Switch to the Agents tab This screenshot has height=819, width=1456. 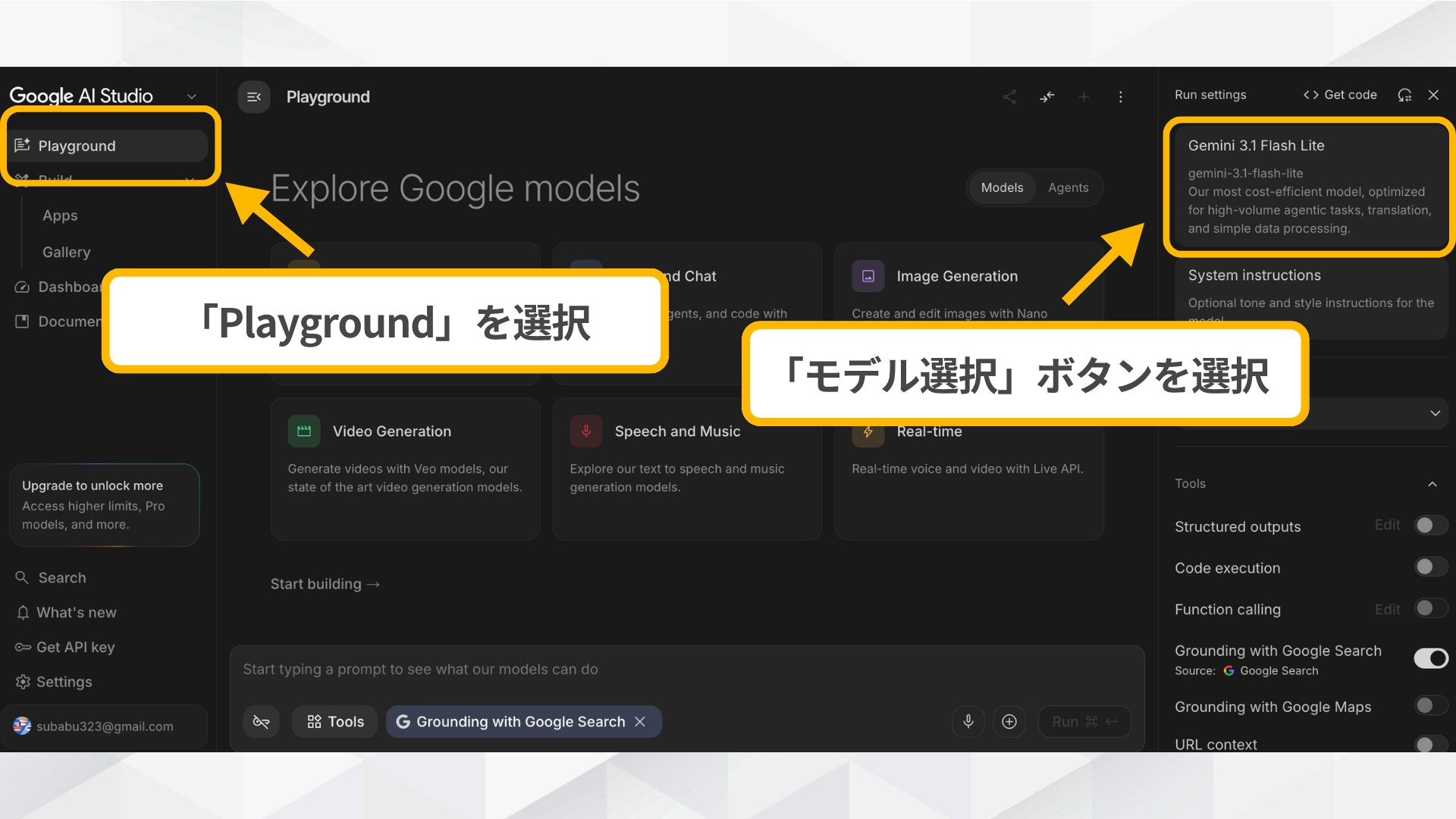(x=1068, y=187)
